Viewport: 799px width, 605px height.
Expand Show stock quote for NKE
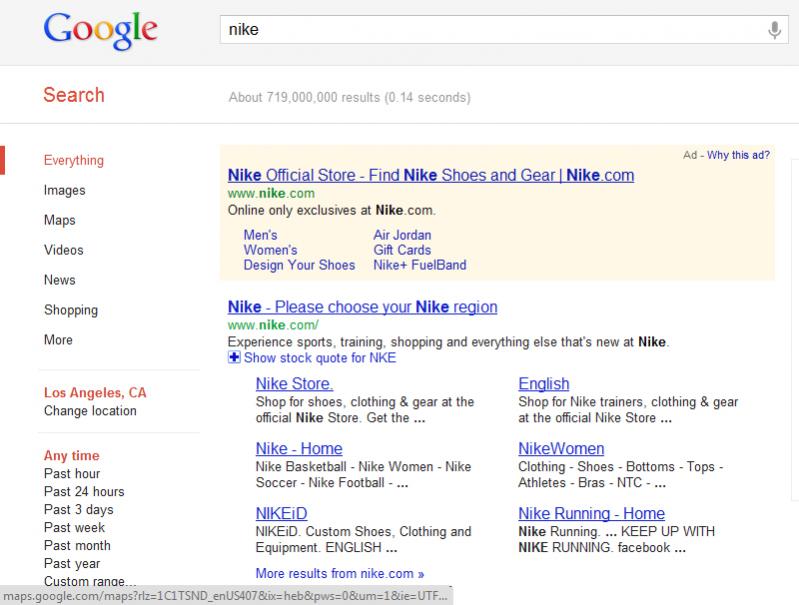(320, 358)
